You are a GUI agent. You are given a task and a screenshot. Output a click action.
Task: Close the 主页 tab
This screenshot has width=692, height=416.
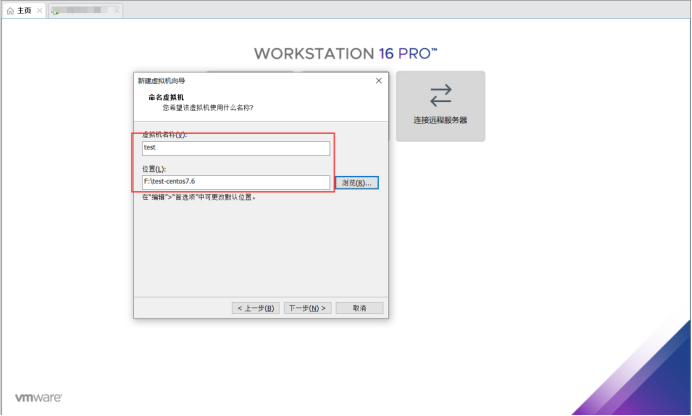(x=39, y=11)
